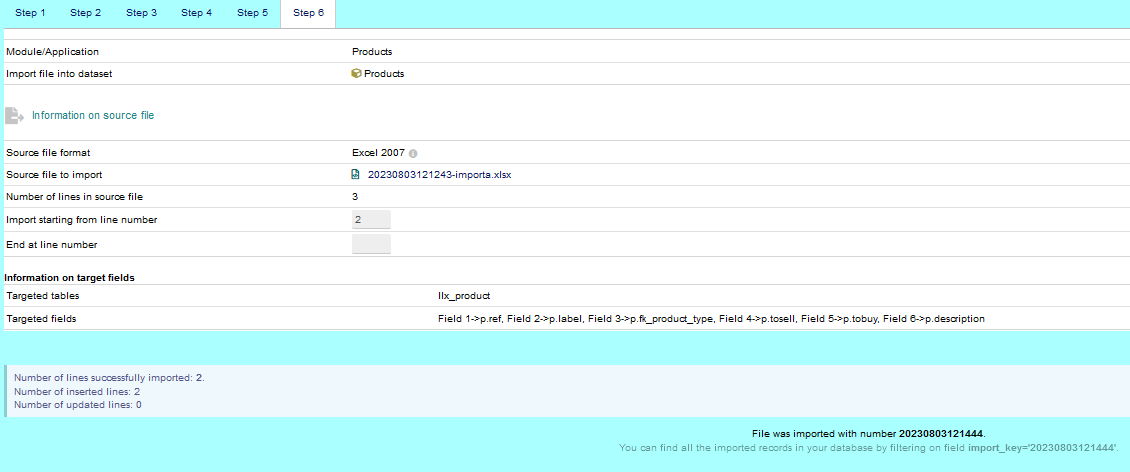Click the import starting line number field

371,220
